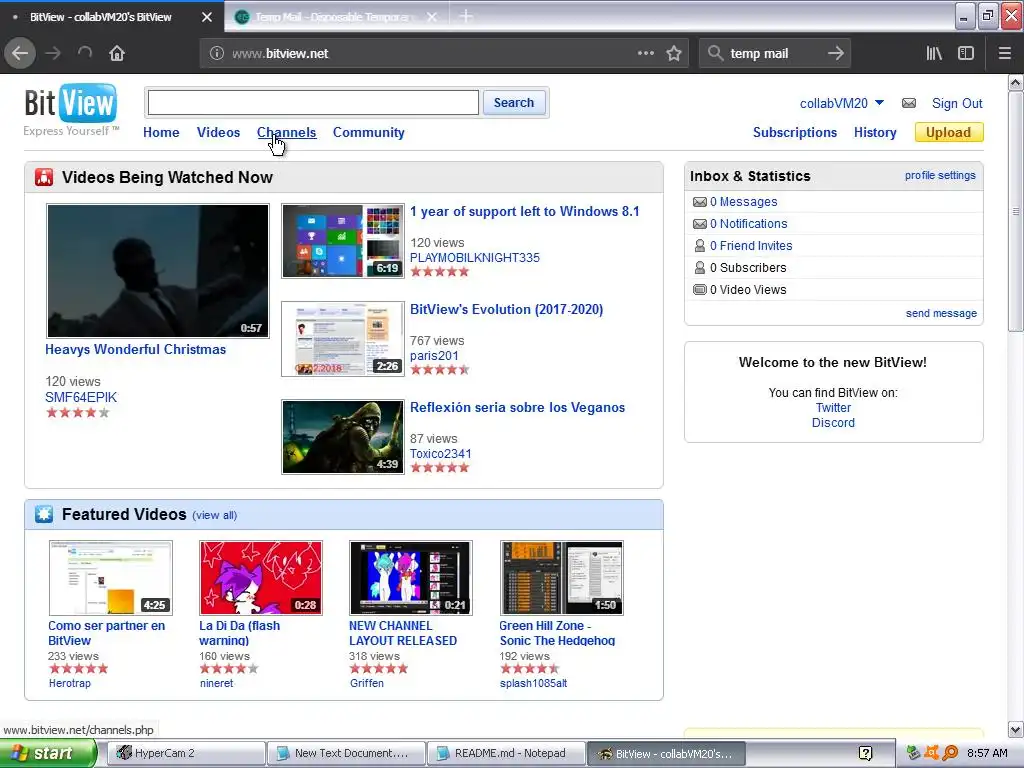Screen dimensions: 1024x768
Task: Close the Temp Mail browser tab
Action: (x=432, y=17)
